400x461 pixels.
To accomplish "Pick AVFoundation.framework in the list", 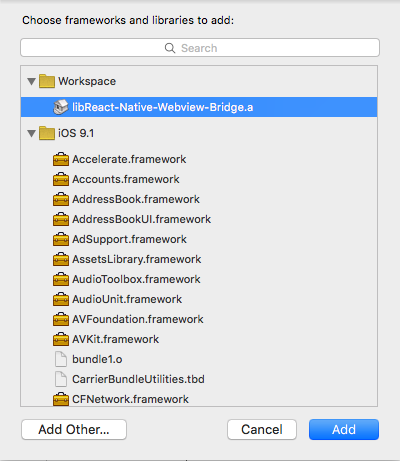I will coord(199,319).
